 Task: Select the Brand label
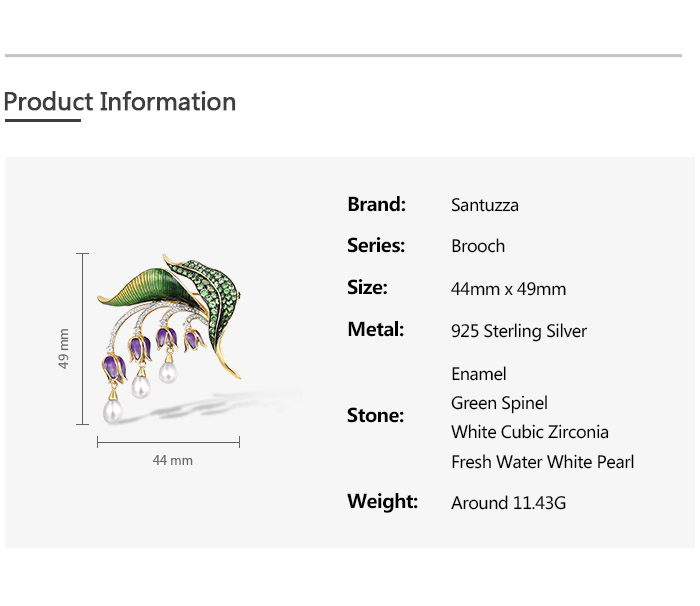[x=376, y=204]
